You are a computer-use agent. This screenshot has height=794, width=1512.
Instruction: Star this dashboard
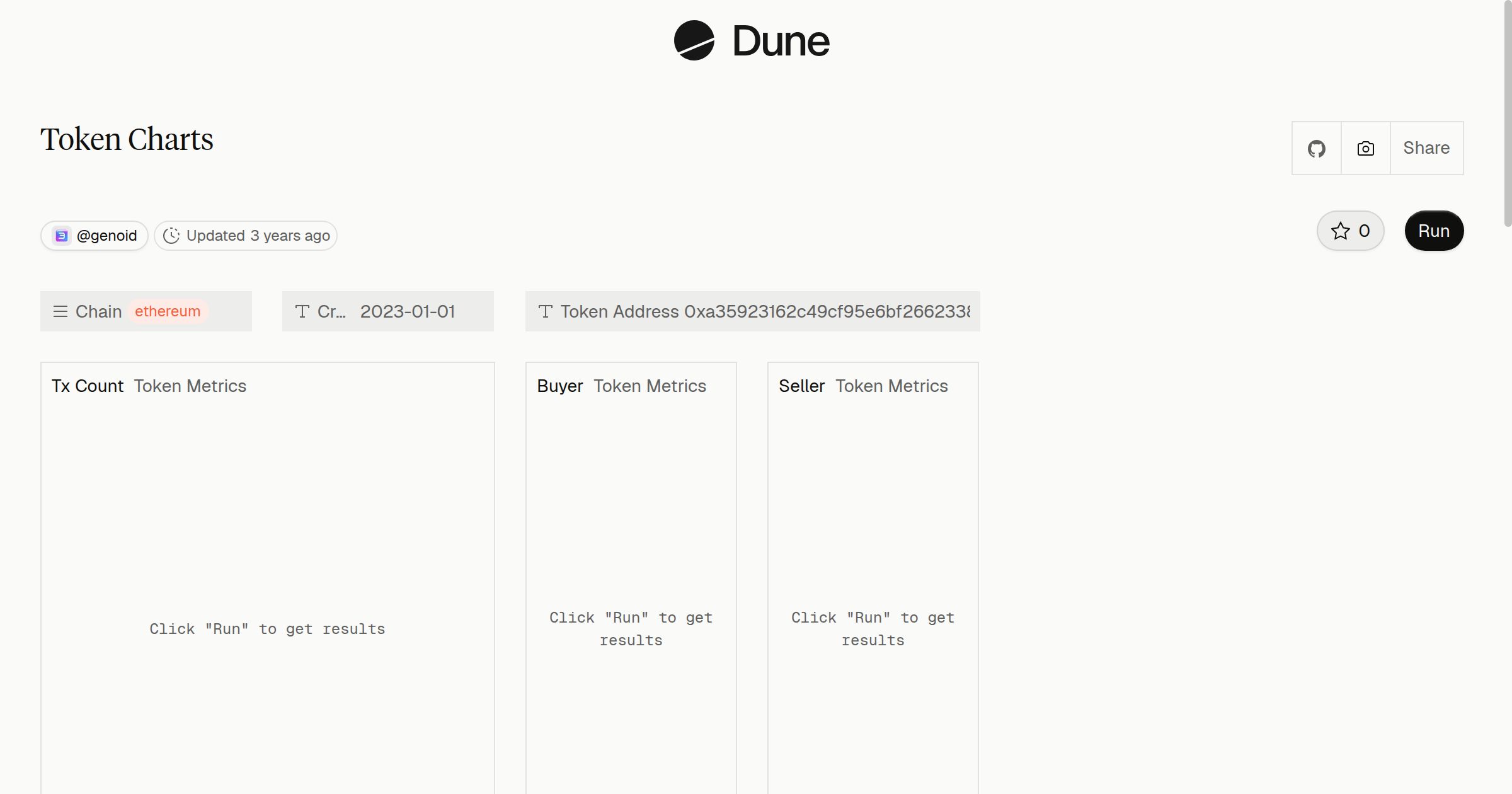(1350, 231)
